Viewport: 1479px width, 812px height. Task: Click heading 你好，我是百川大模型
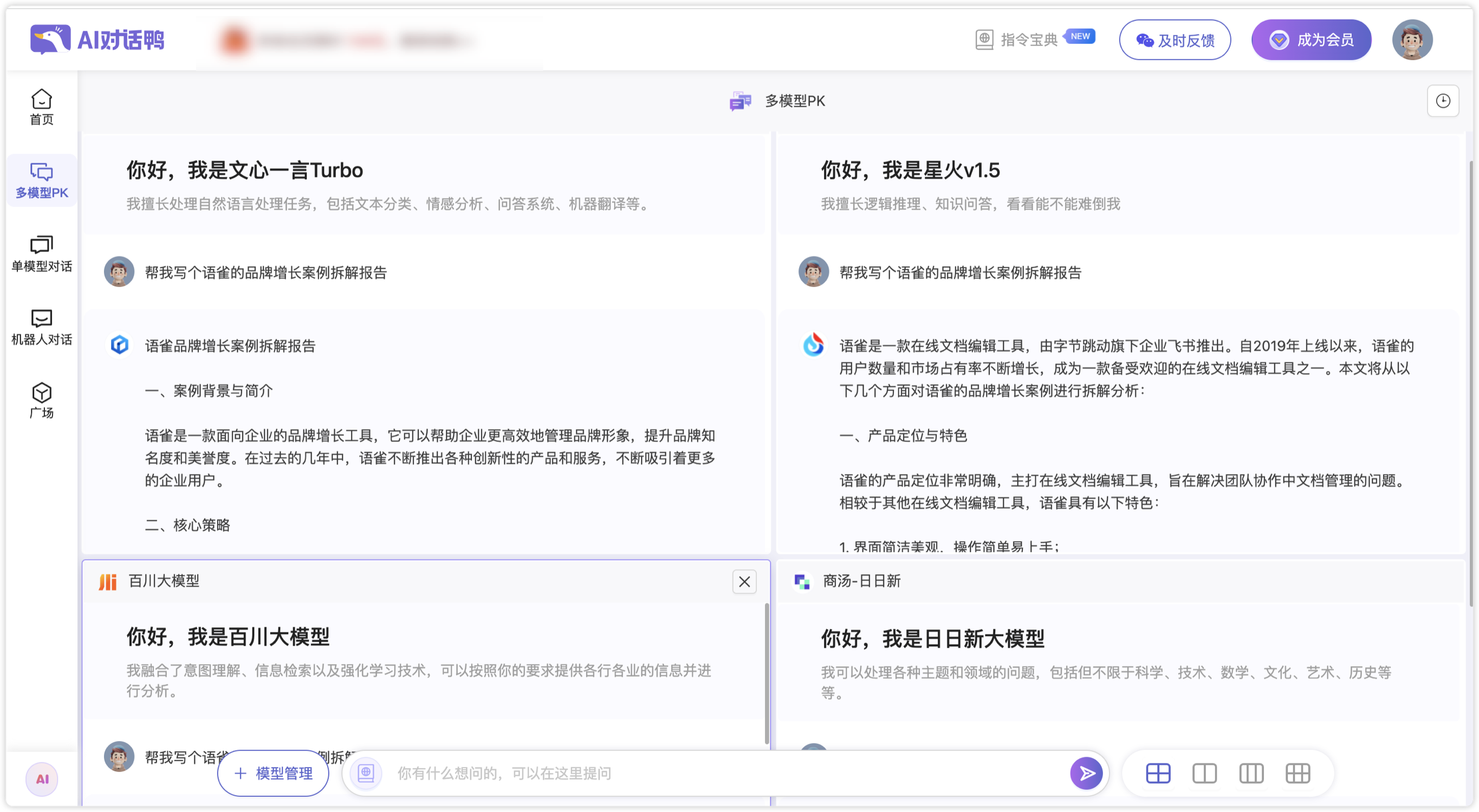pyautogui.click(x=228, y=636)
